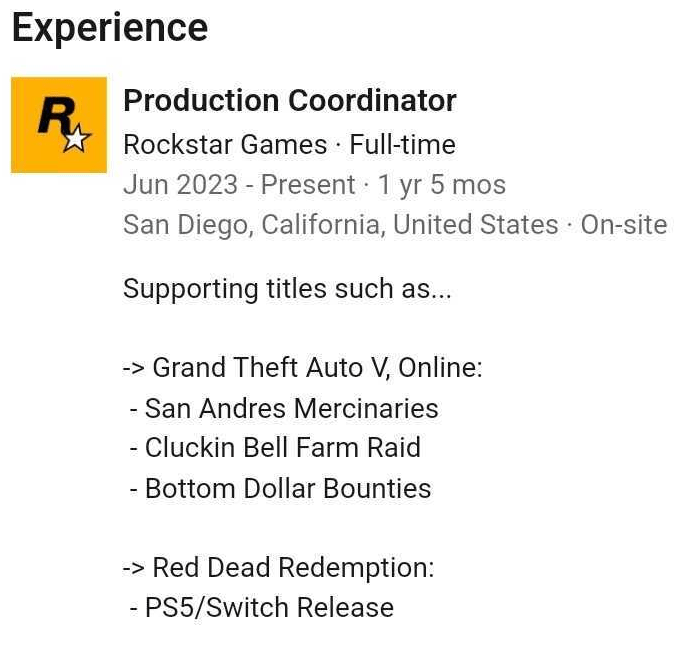The width and height of the screenshot is (688, 645).
Task: Open the Rockstar Games company name link
Action: (225, 145)
